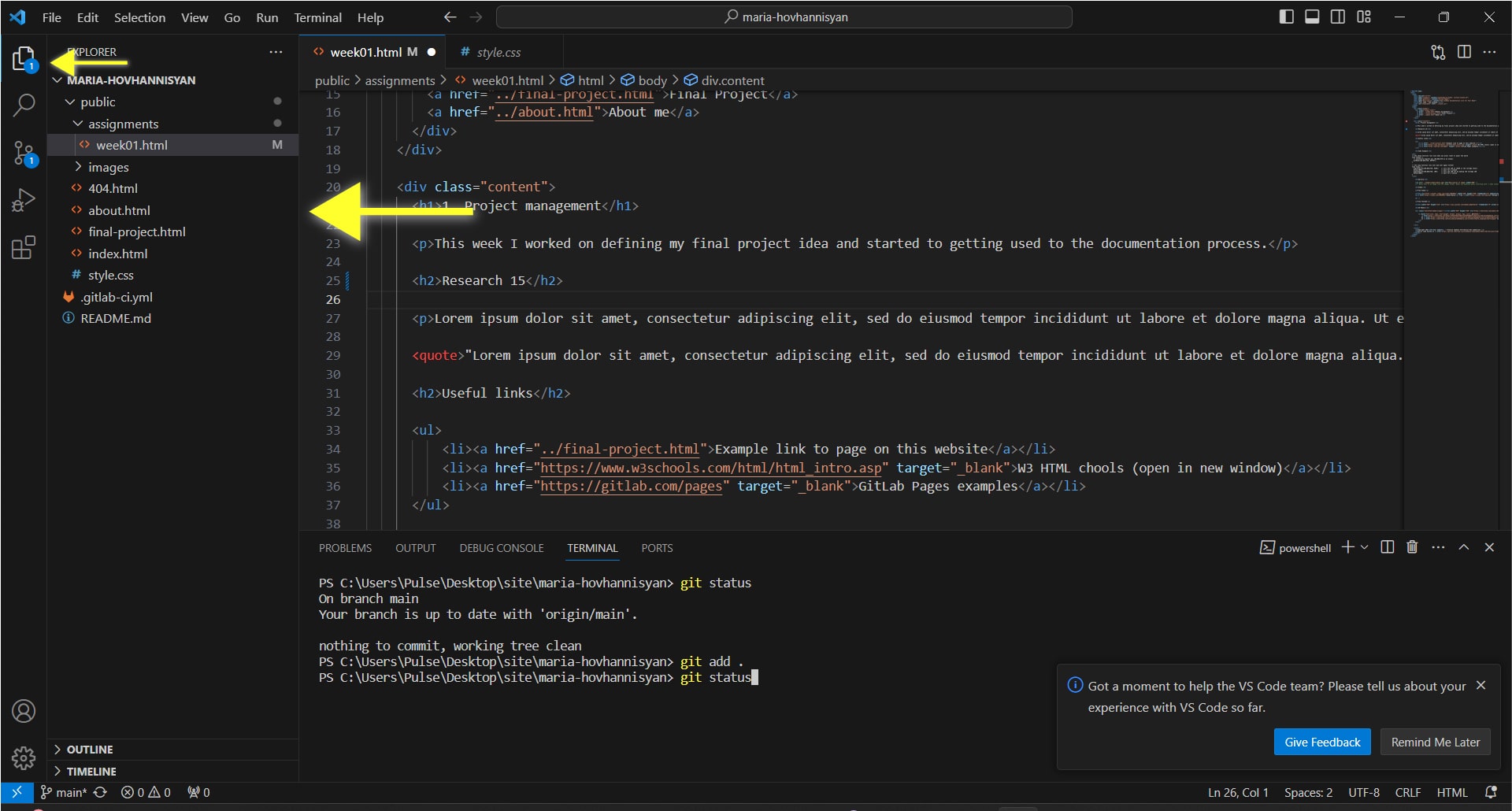Go back using the navigation arrow
The image size is (1512, 811).
450,17
